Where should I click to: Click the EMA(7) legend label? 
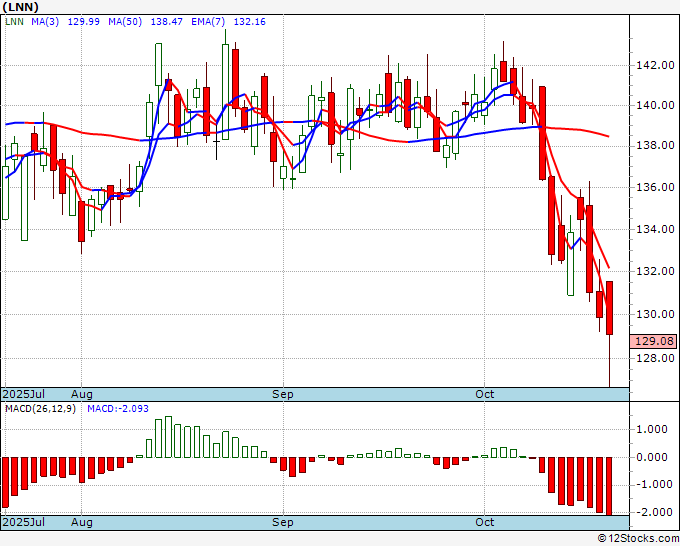(x=208, y=22)
